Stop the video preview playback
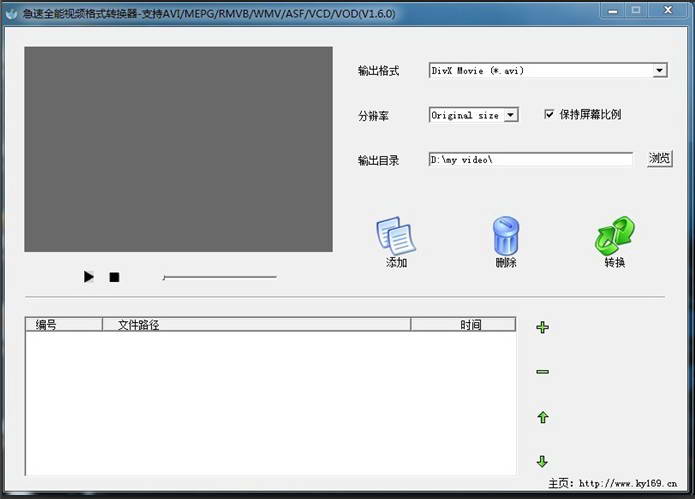The image size is (695, 499). [x=114, y=277]
